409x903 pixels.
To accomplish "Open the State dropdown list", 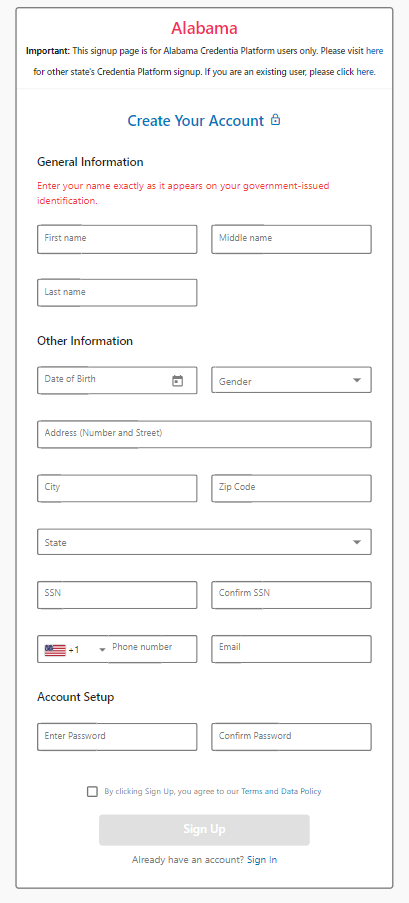I will (x=204, y=542).
